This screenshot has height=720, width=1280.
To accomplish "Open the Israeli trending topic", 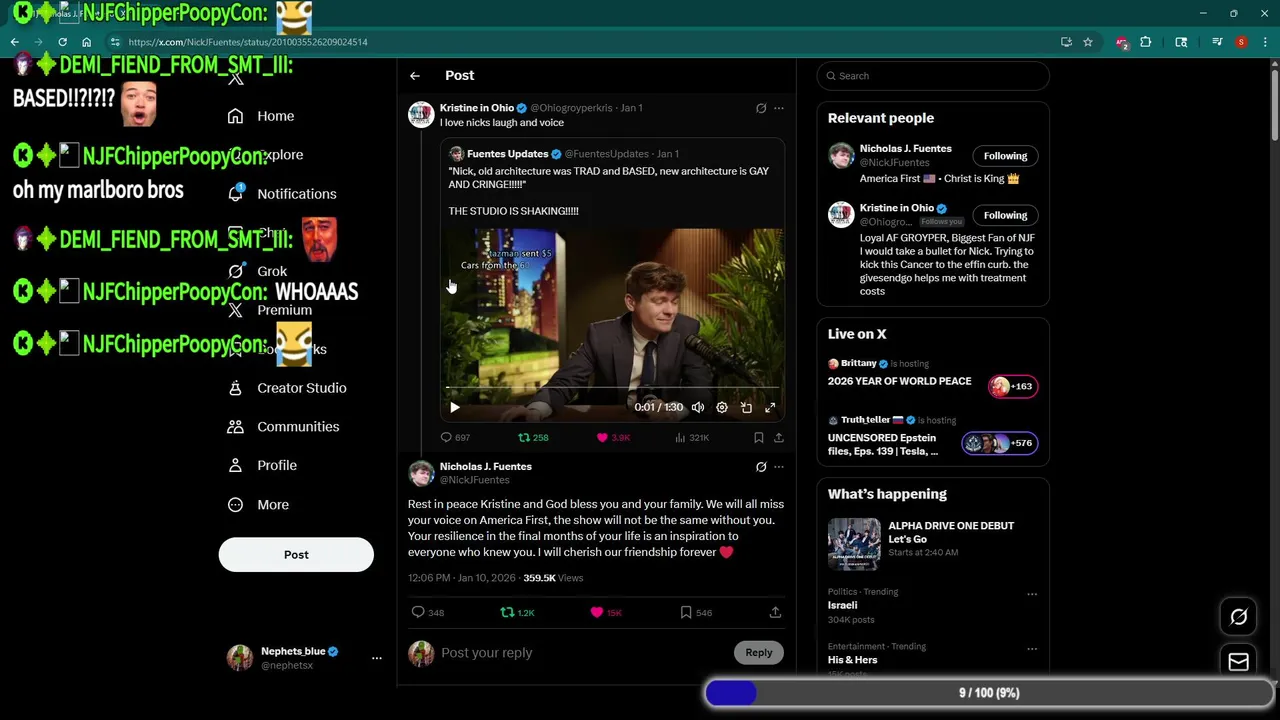I will click(x=843, y=605).
